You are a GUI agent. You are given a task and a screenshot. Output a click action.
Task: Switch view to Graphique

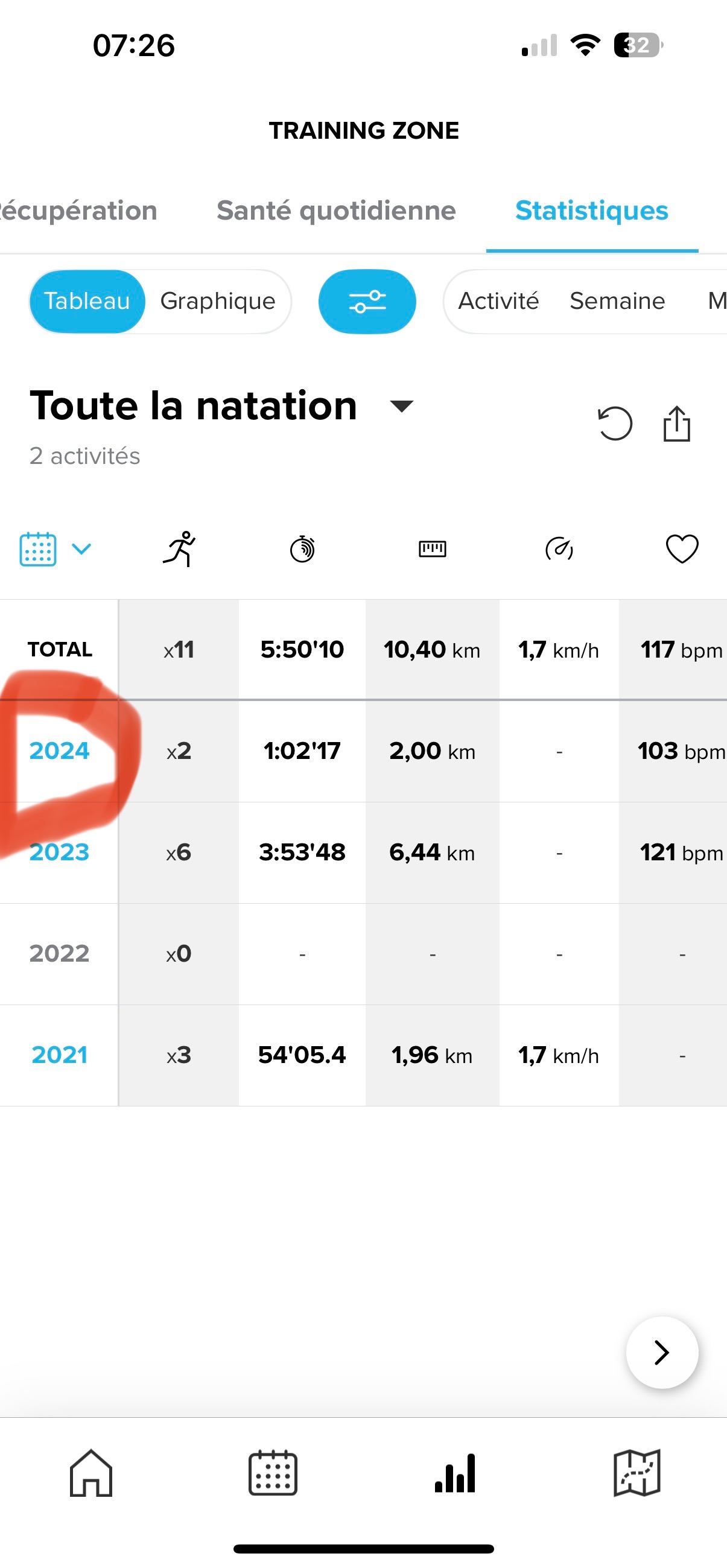[218, 301]
